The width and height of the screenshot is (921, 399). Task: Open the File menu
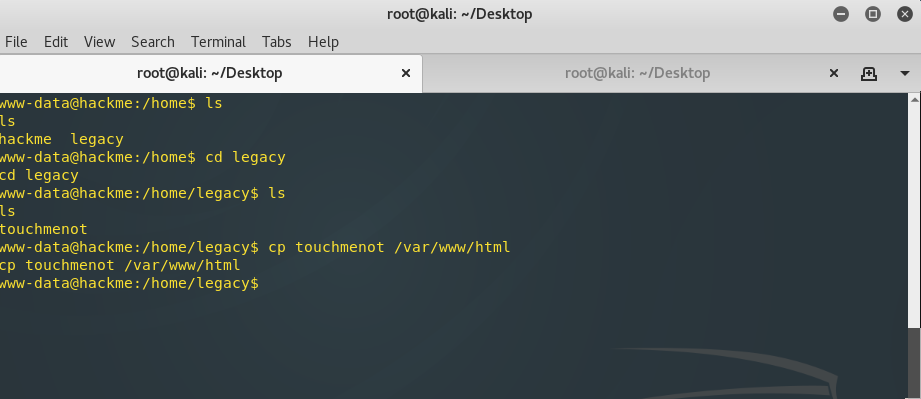click(16, 42)
